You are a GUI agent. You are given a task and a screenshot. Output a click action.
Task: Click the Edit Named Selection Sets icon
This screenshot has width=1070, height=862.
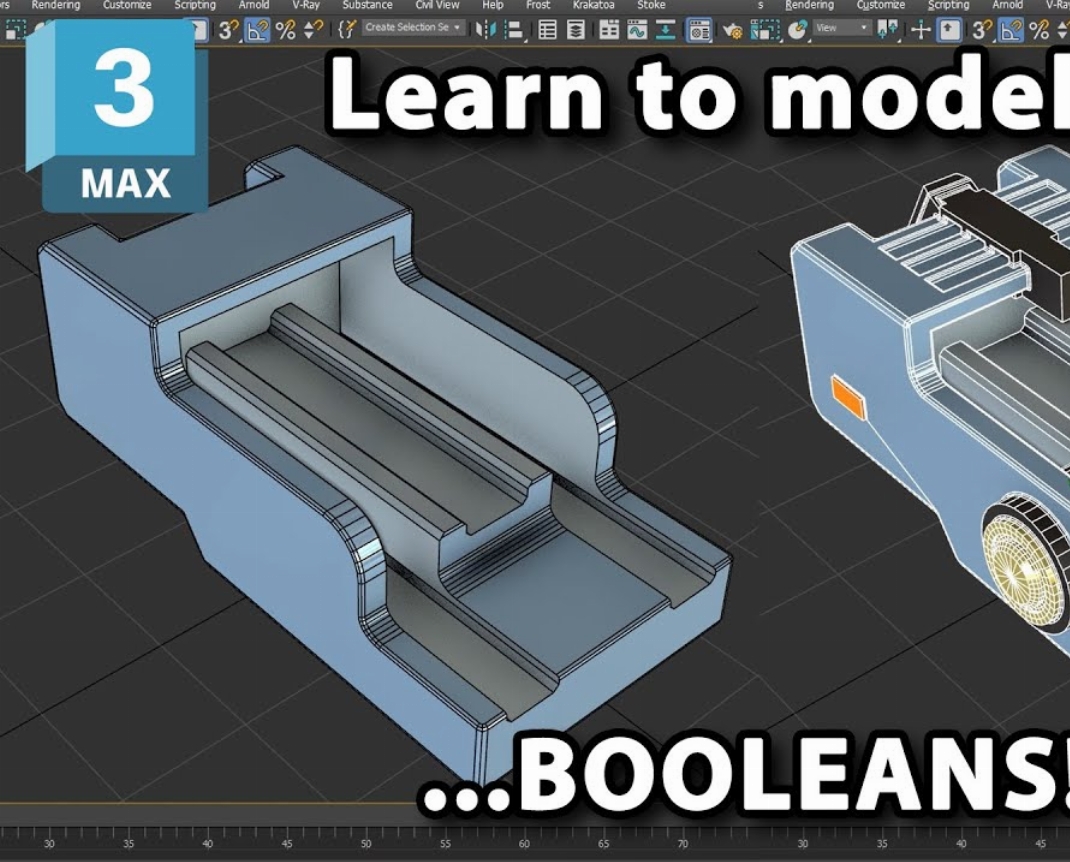pyautogui.click(x=347, y=29)
